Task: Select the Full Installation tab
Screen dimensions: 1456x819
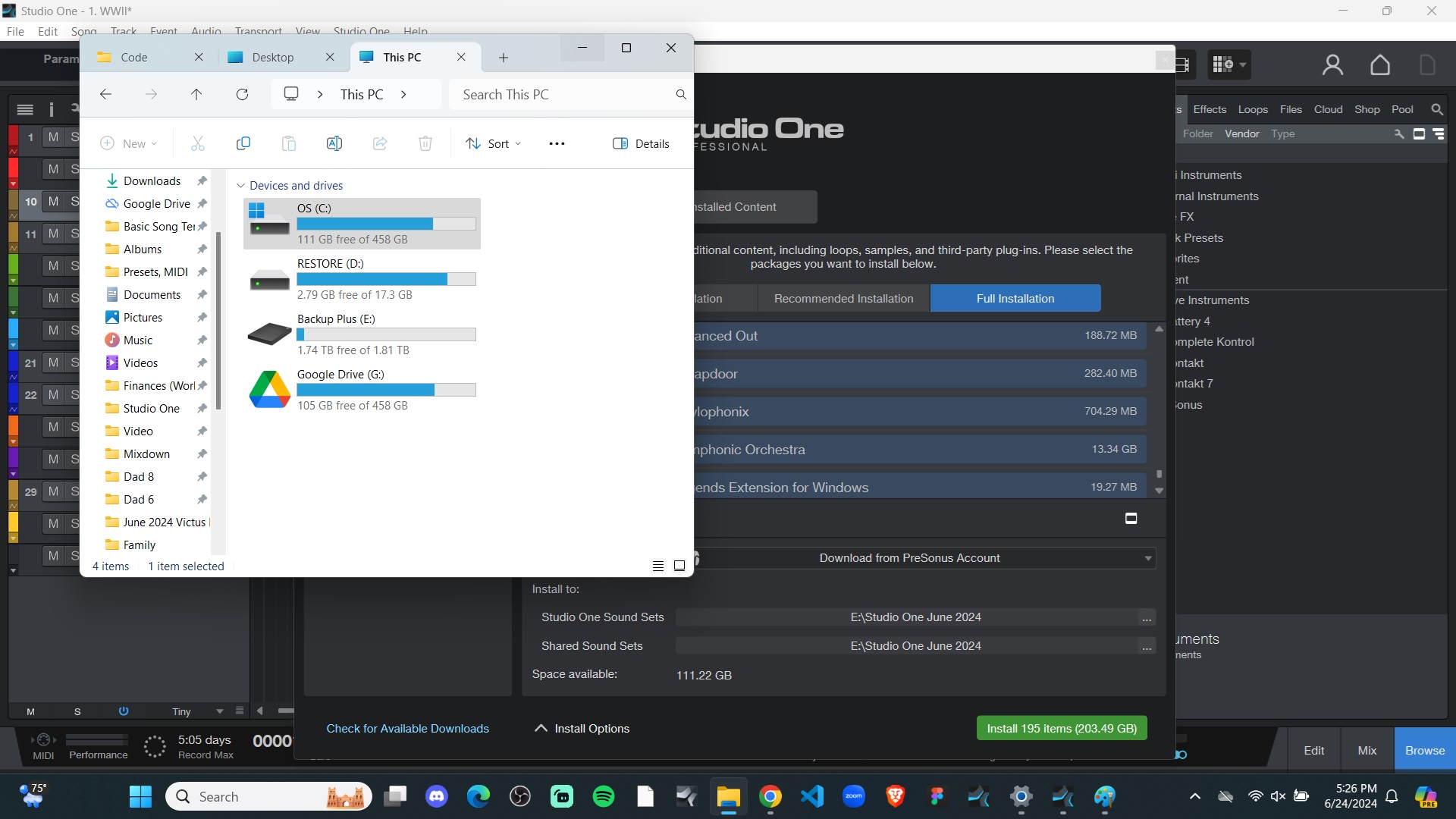Action: [x=1015, y=299]
